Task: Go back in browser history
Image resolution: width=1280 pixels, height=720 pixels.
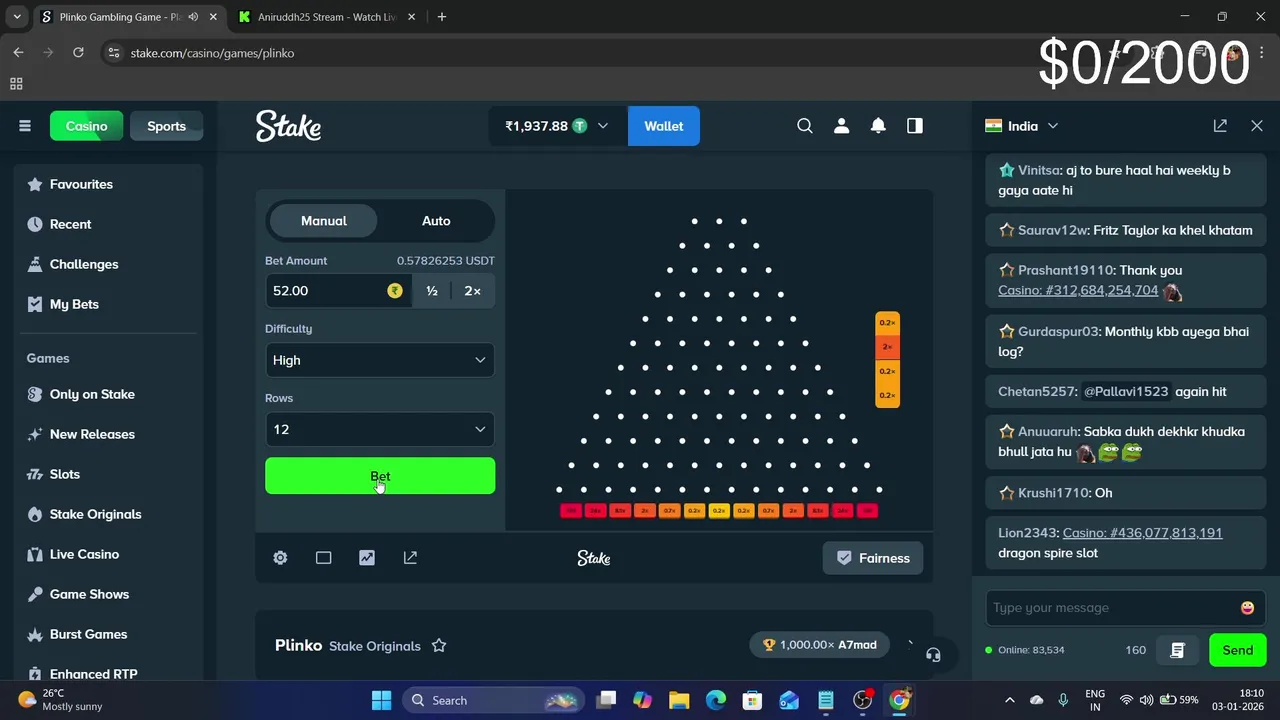Action: click(x=18, y=53)
